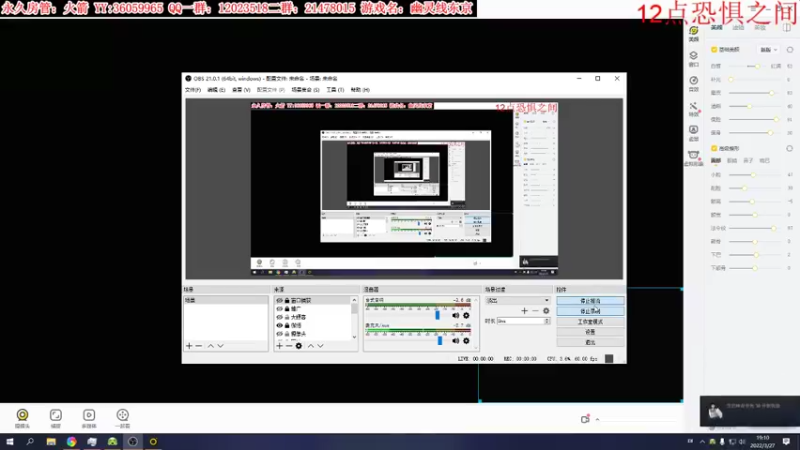
Task: Click the 退出 exit button in OBS
Action: click(590, 342)
